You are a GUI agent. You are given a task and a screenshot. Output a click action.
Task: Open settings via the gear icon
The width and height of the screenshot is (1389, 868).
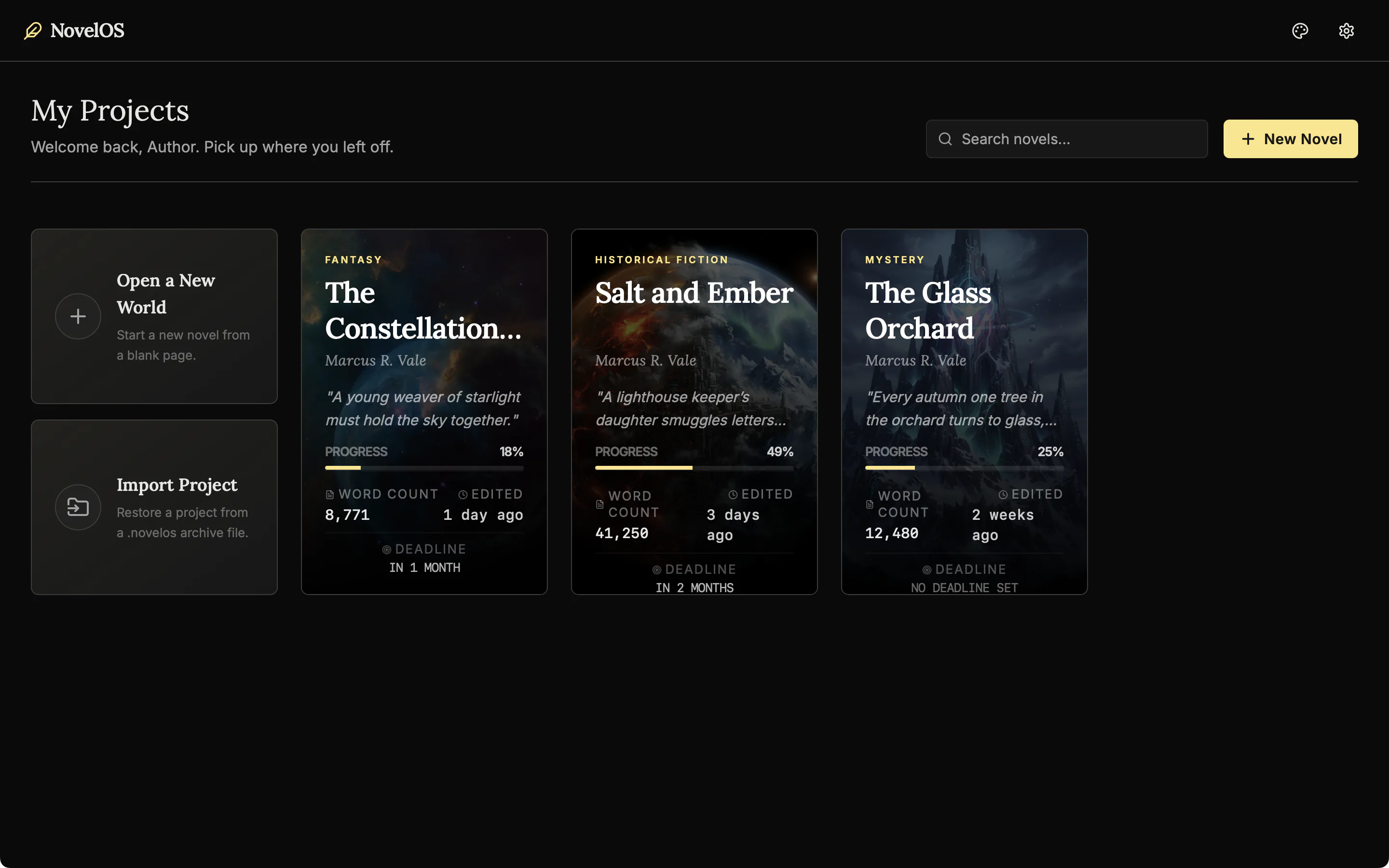tap(1346, 30)
